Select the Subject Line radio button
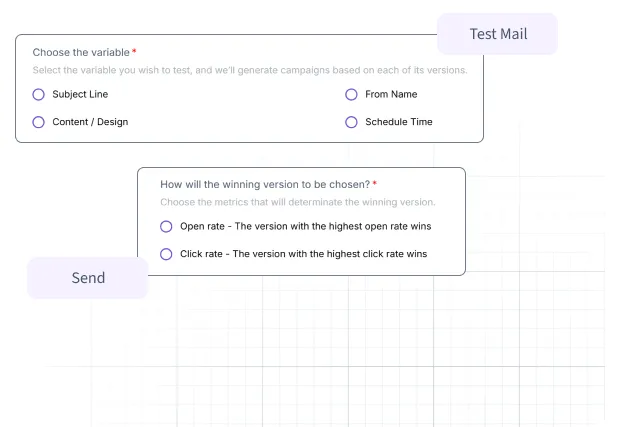 [39, 95]
